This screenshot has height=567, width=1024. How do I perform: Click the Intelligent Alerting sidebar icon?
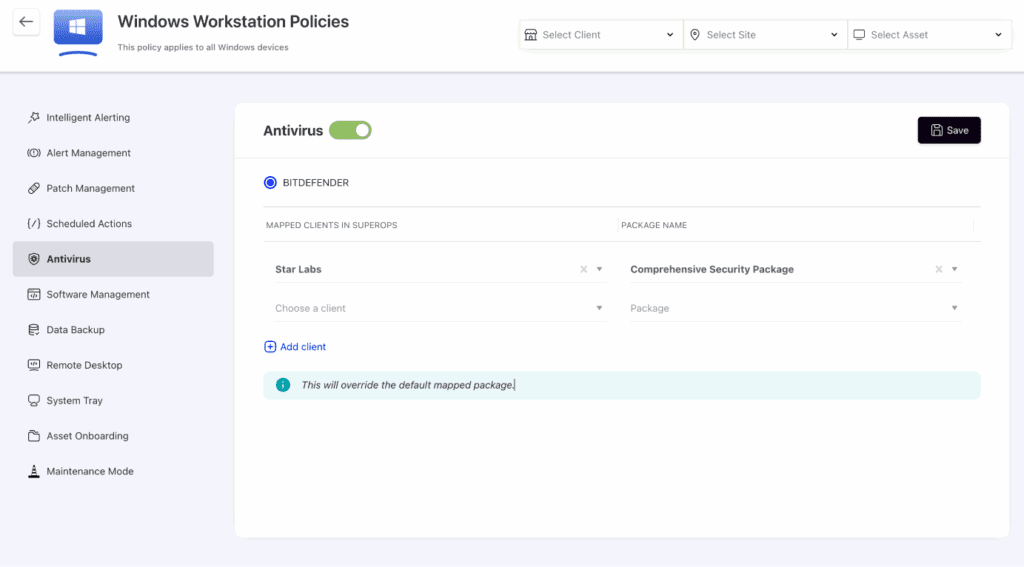[x=34, y=118]
